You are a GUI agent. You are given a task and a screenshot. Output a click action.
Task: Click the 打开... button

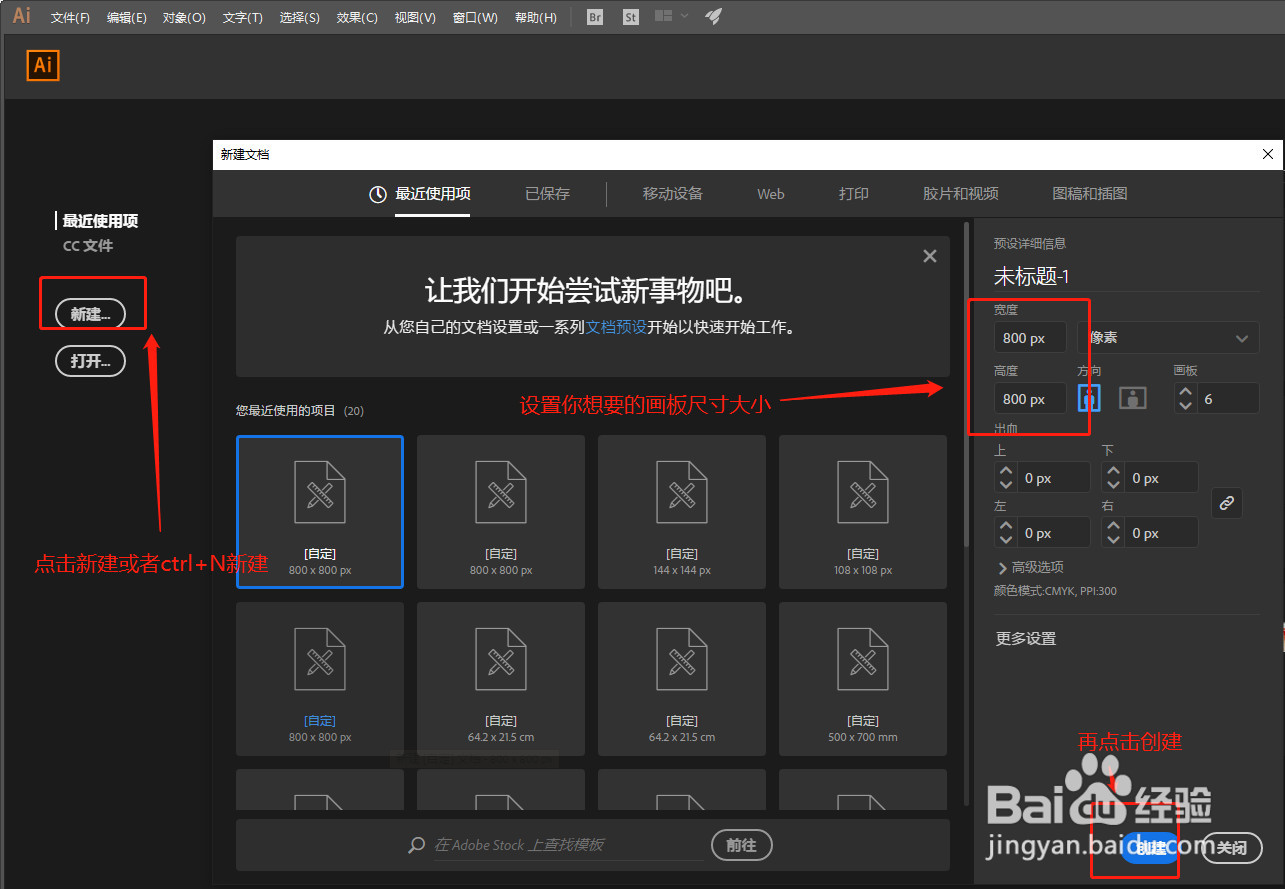[90, 361]
